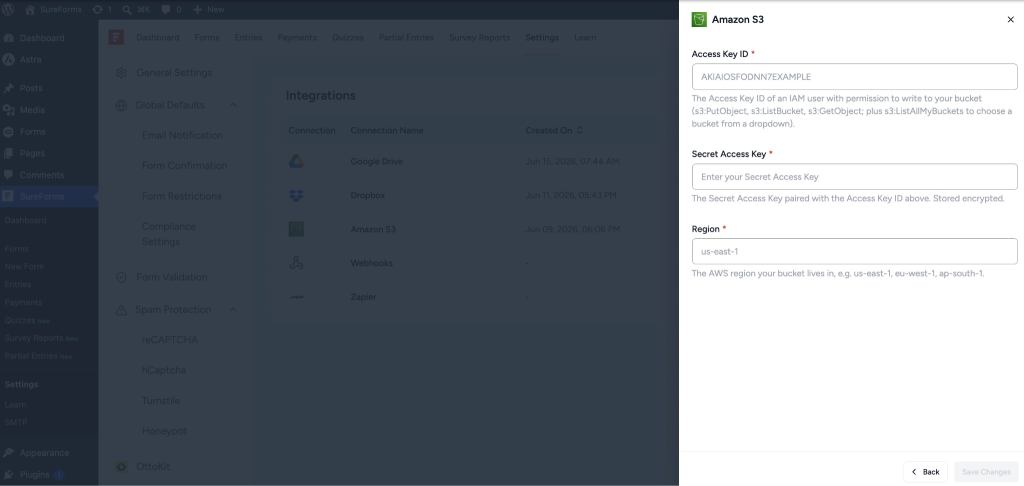Open Email Notification settings
Screen dimensions: 1024x486
point(182,135)
